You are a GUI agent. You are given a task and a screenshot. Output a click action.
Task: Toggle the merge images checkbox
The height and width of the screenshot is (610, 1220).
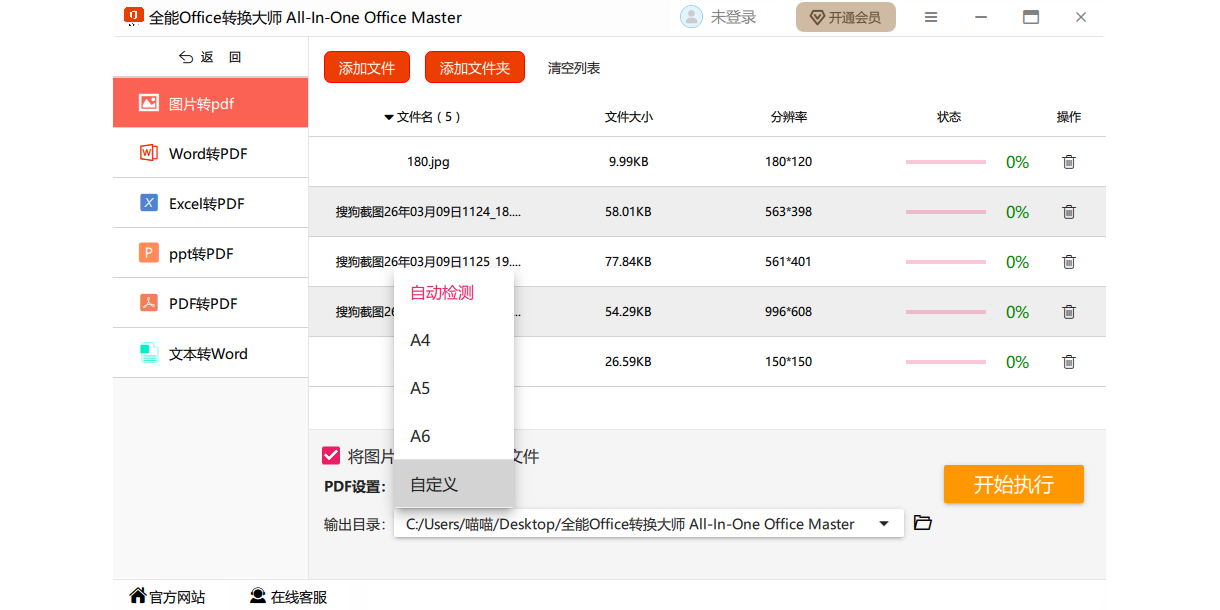coord(331,456)
